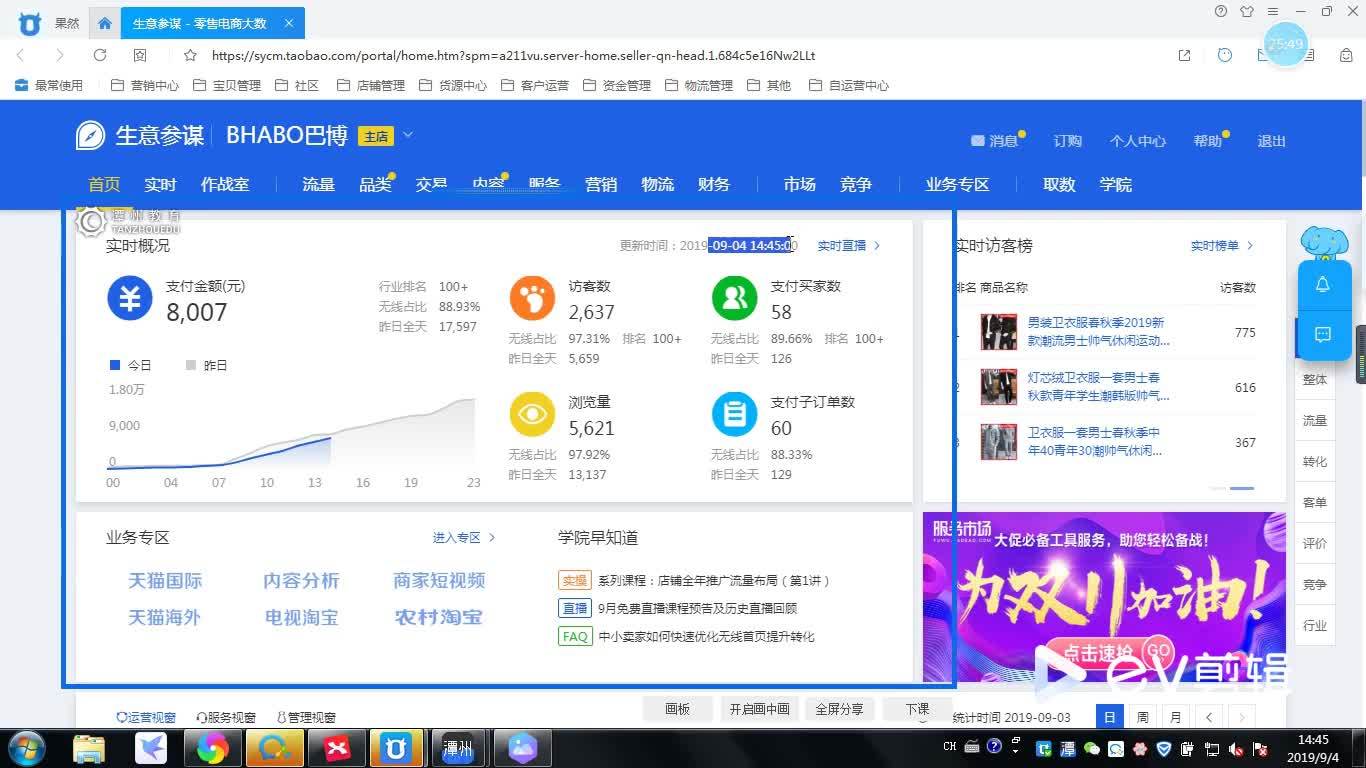This screenshot has width=1366, height=768.
Task: Open the 营销中心 bookmark folder
Action: tap(145, 86)
